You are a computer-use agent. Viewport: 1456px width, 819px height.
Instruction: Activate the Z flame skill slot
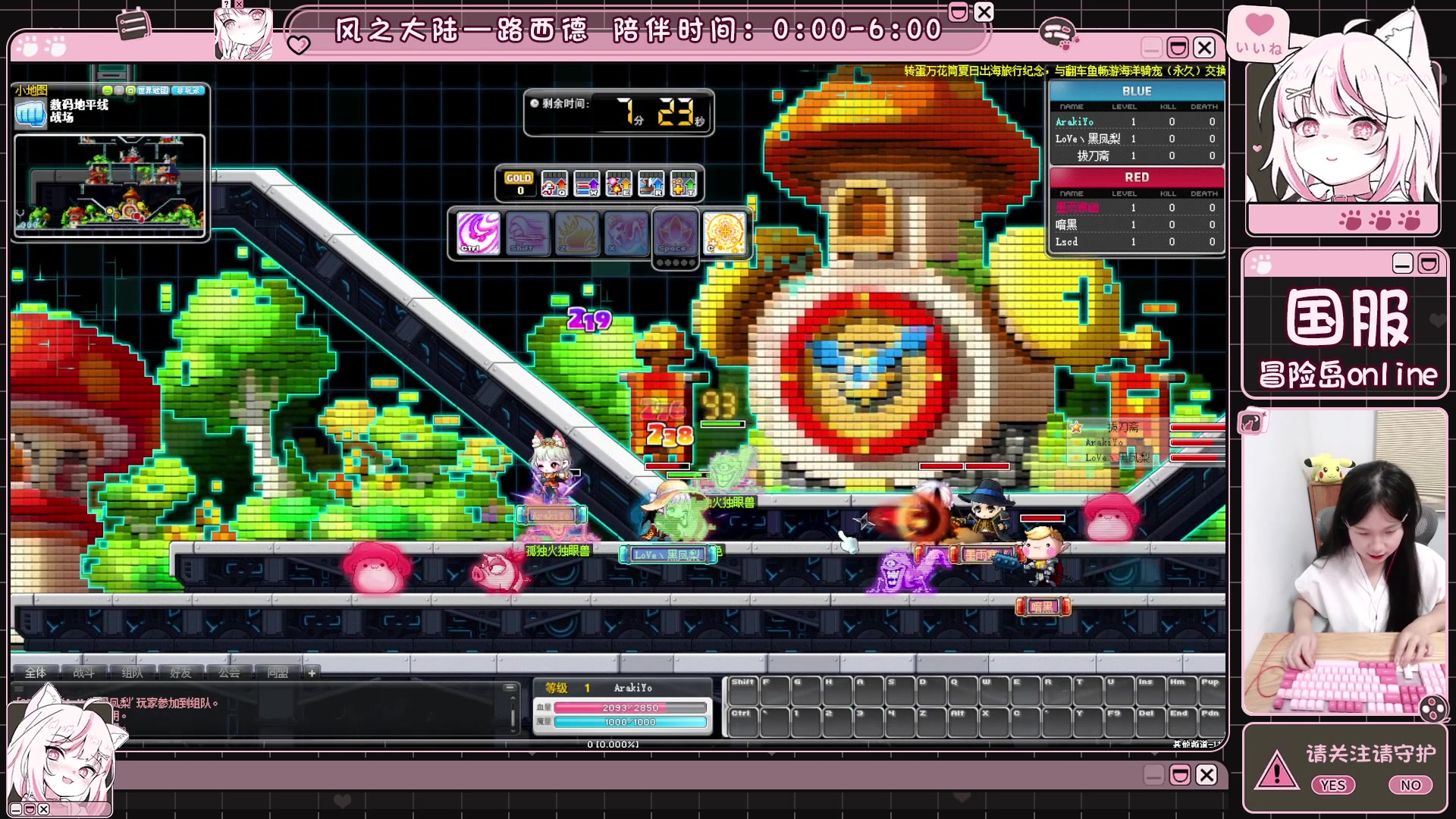(x=577, y=232)
